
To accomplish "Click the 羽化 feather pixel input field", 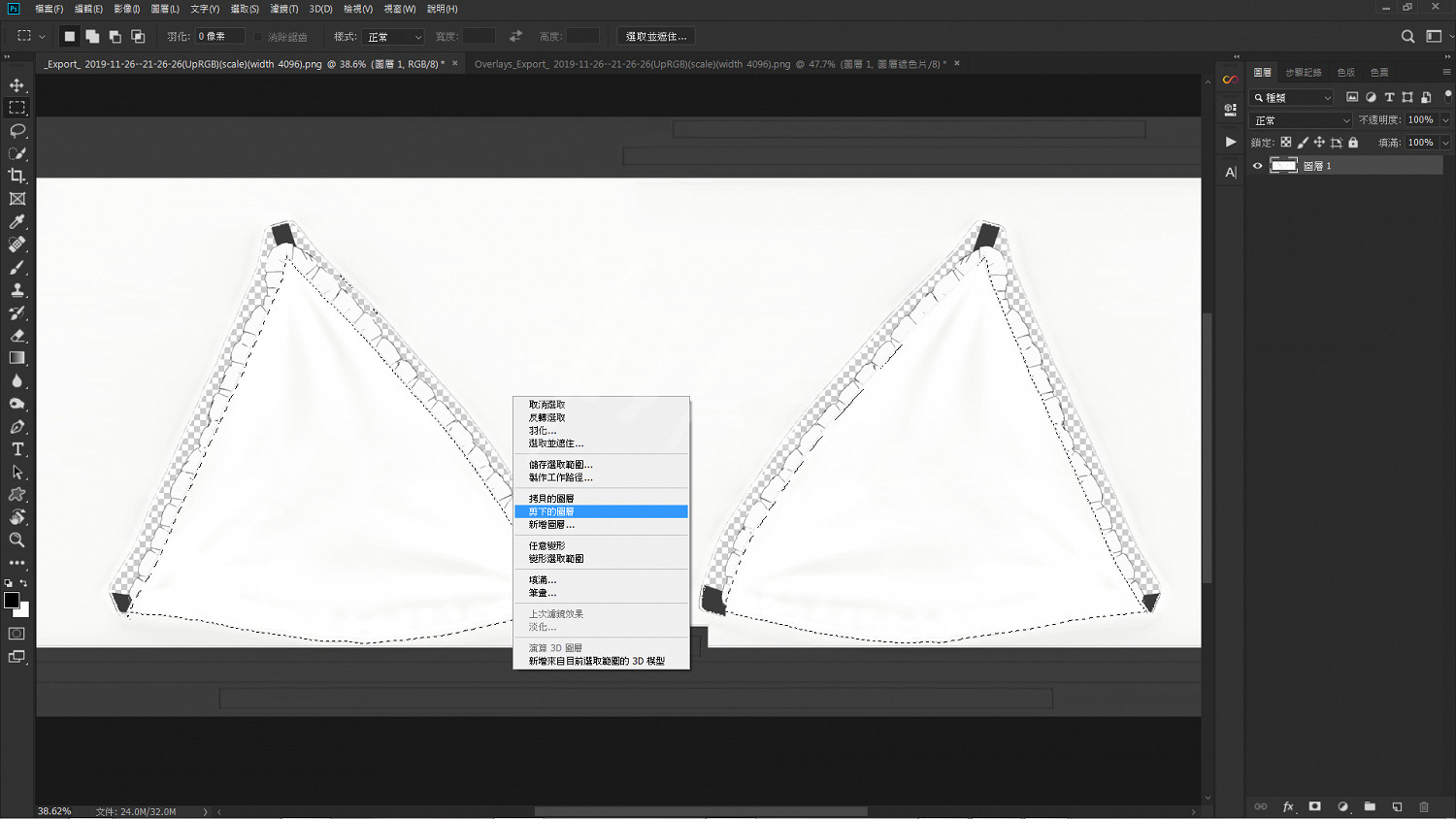I will [x=219, y=37].
